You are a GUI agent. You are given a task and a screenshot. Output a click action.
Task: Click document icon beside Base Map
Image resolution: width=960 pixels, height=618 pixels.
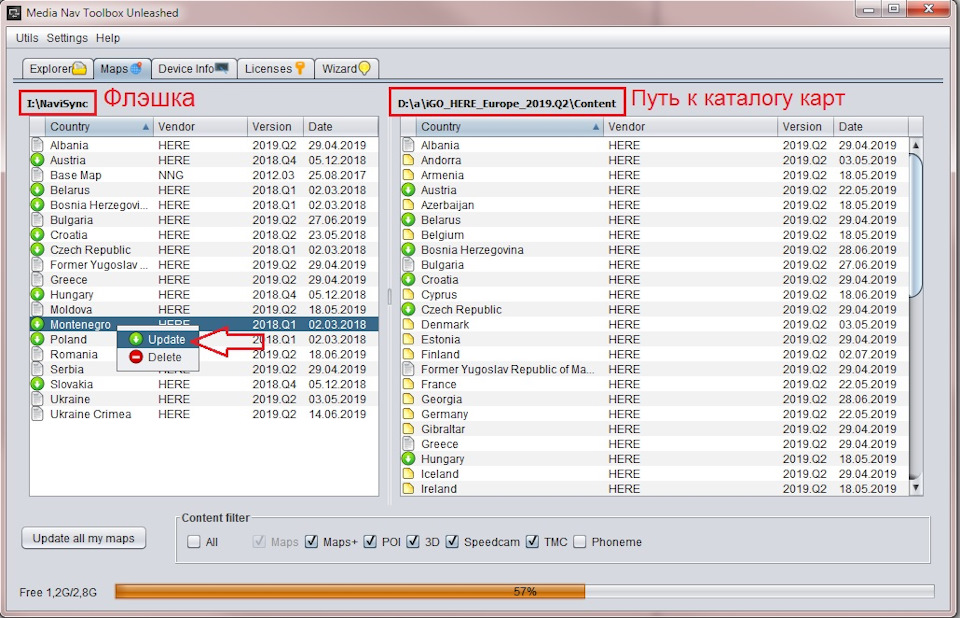click(x=37, y=175)
